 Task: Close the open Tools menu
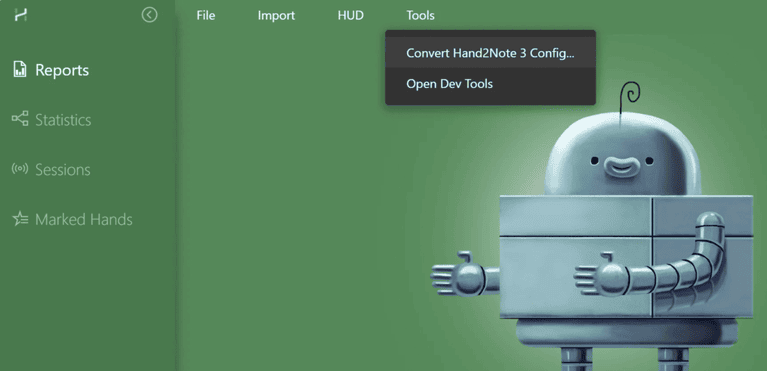point(420,16)
